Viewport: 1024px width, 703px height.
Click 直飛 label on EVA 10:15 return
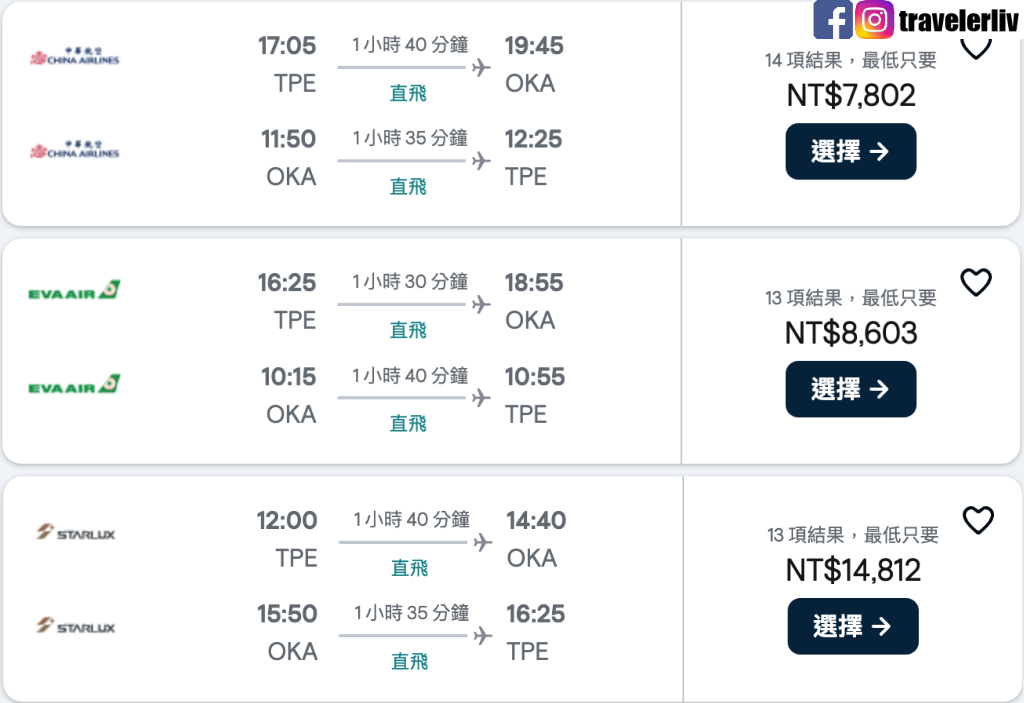408,423
